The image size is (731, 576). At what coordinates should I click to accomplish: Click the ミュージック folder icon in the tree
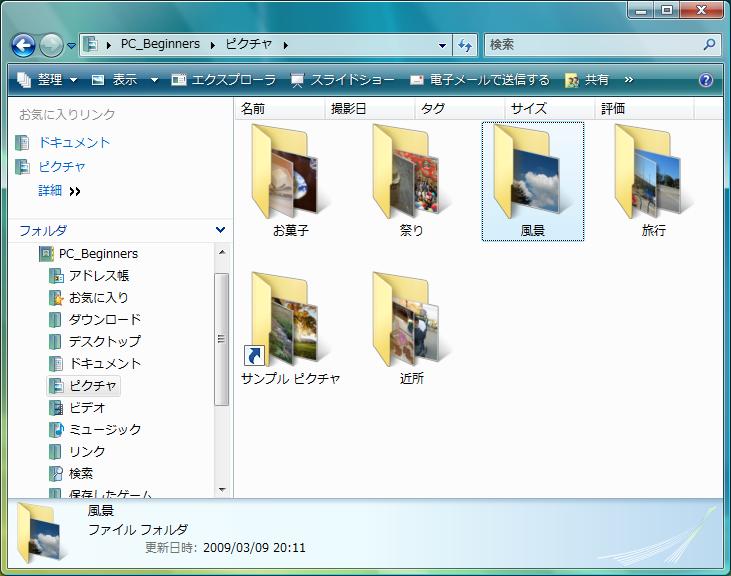tap(56, 430)
